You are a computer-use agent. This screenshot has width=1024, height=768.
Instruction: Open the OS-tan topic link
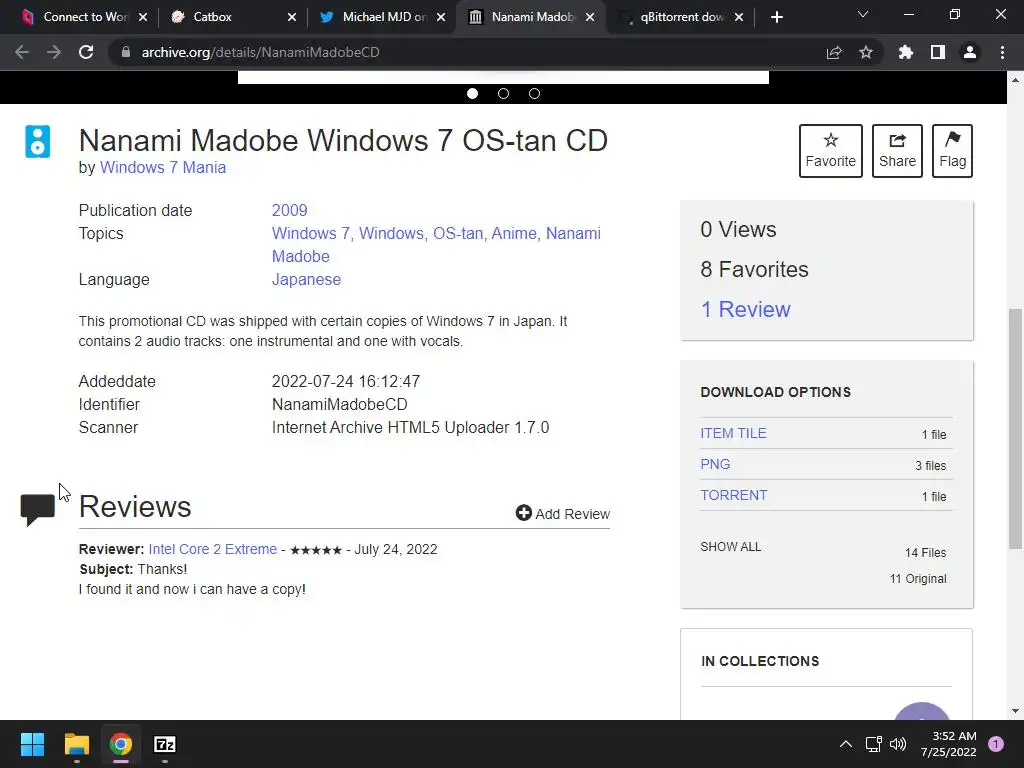click(x=458, y=233)
